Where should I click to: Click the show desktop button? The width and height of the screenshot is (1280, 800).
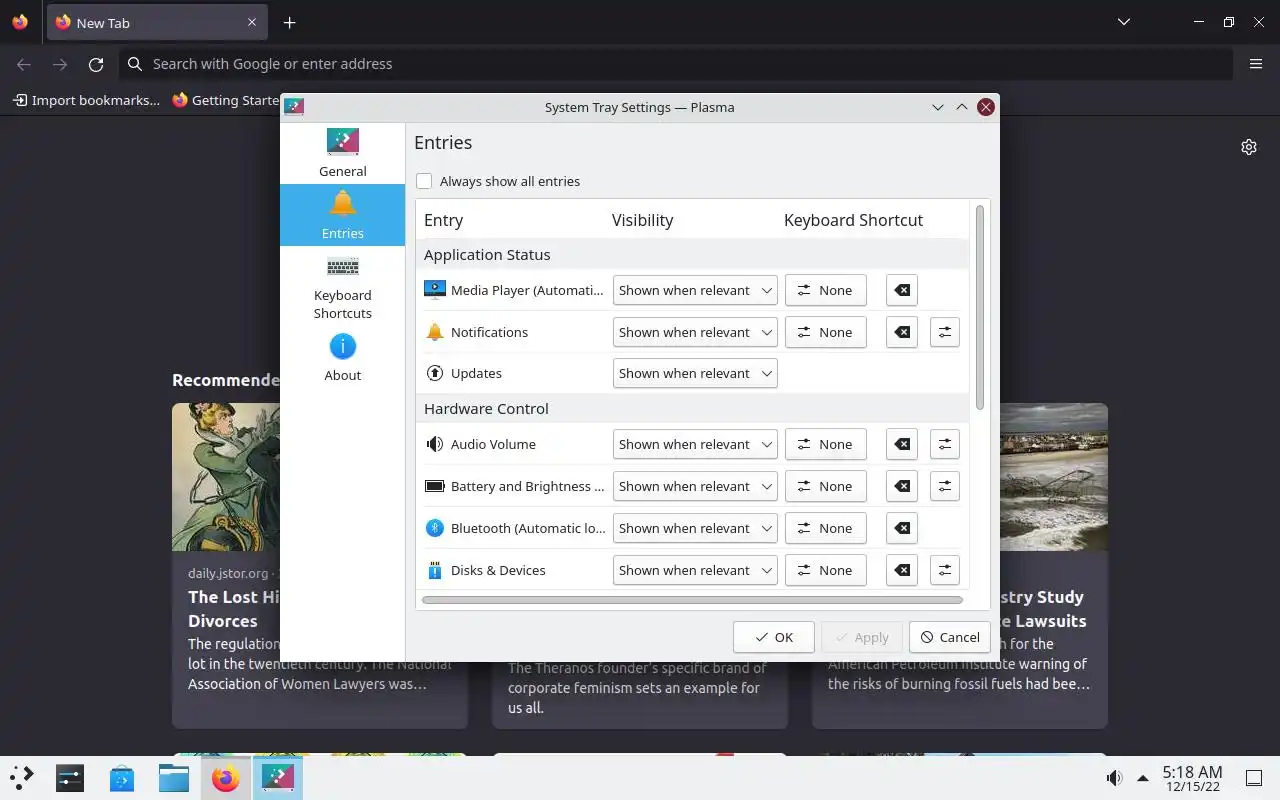[x=1253, y=778]
